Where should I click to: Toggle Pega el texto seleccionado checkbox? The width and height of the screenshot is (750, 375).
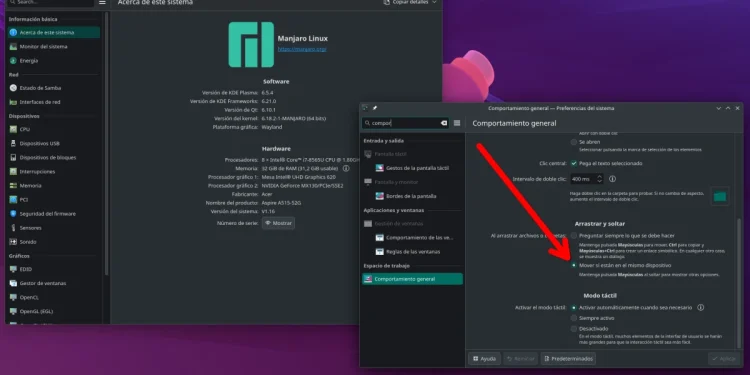(x=574, y=163)
